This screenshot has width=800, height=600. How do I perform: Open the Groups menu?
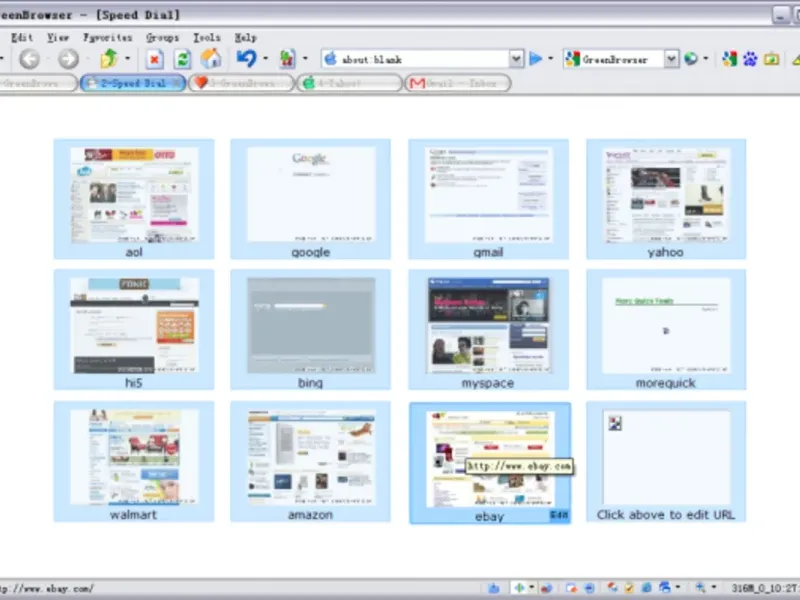point(162,37)
